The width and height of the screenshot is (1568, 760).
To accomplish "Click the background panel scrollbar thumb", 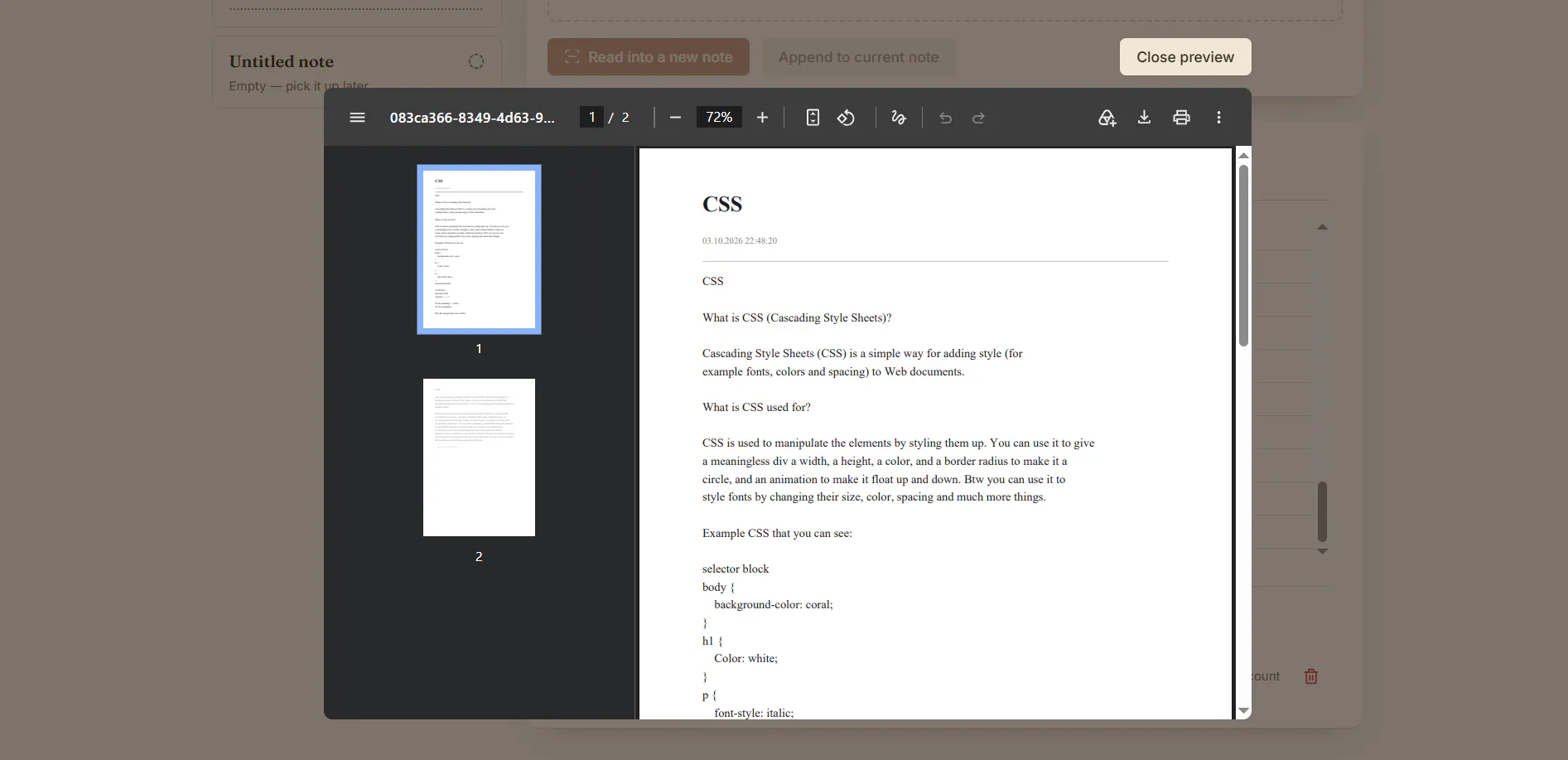I will [x=1322, y=511].
